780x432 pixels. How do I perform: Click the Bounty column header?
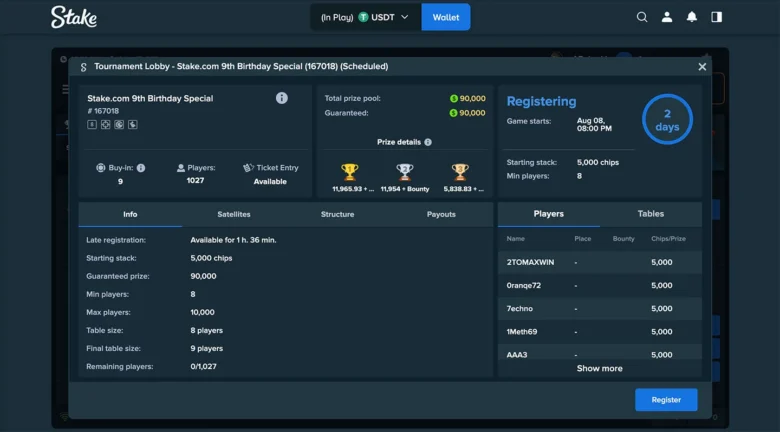click(x=623, y=239)
